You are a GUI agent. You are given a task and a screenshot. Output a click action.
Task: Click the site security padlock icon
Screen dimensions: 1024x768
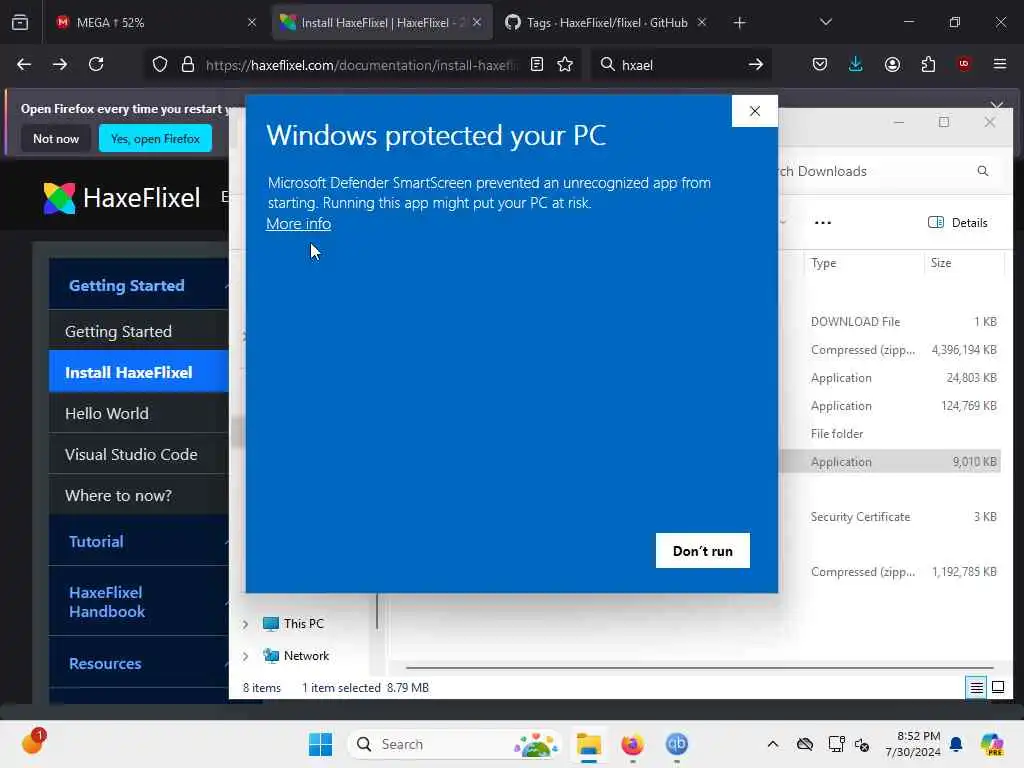(188, 64)
